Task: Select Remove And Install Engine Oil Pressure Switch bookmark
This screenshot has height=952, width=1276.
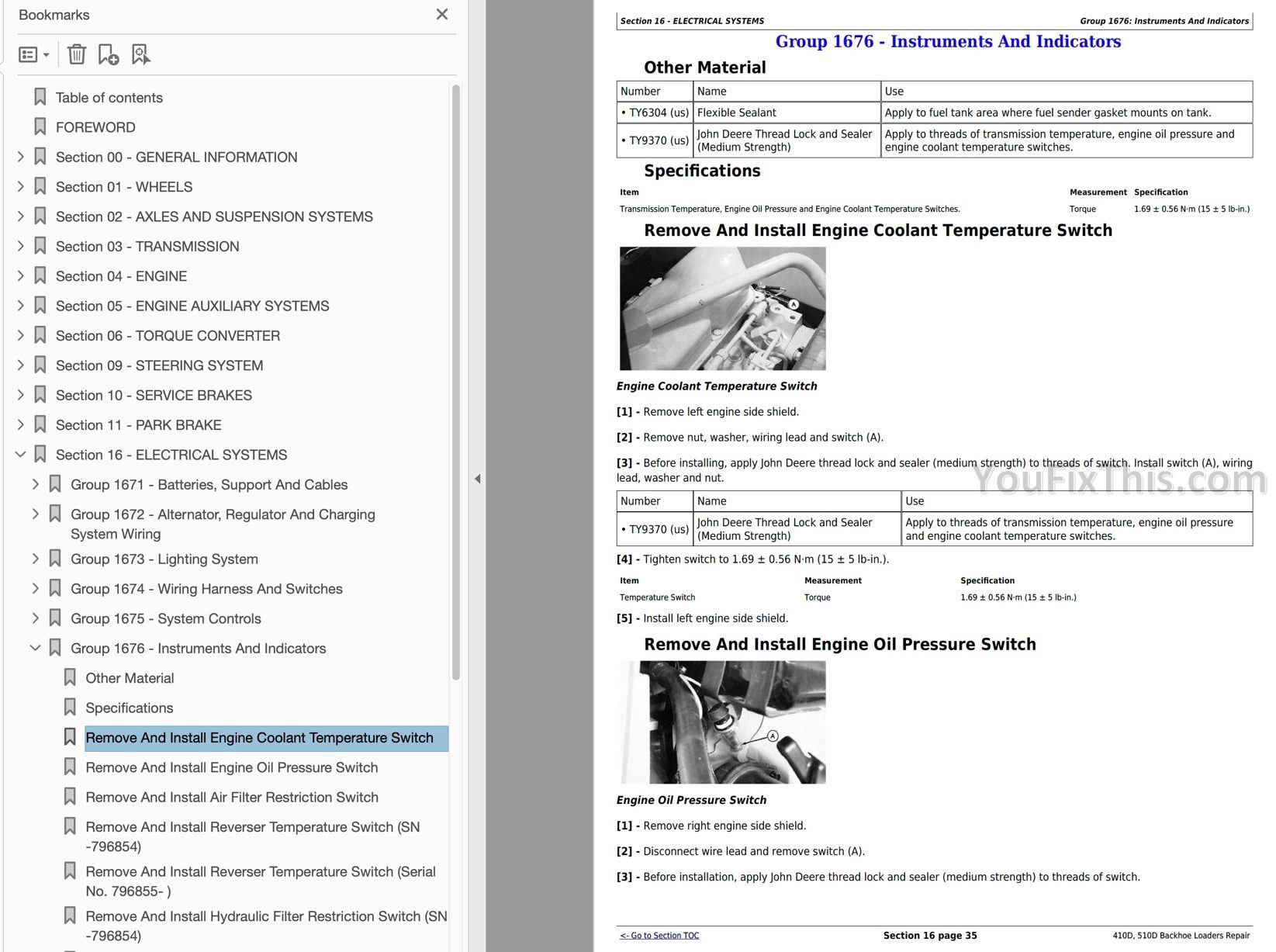Action: click(231, 767)
